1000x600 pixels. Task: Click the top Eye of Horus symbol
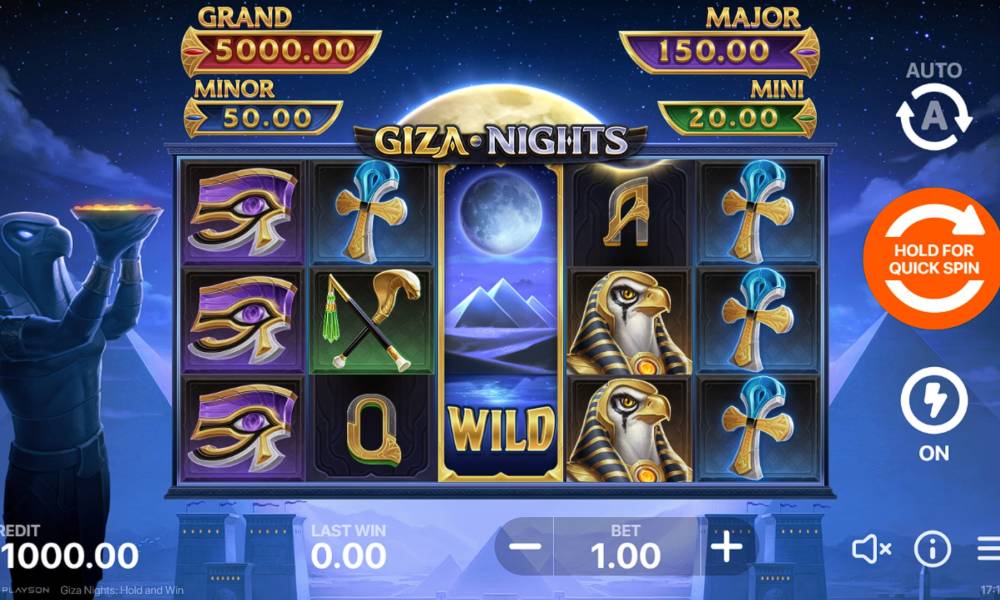[x=243, y=212]
